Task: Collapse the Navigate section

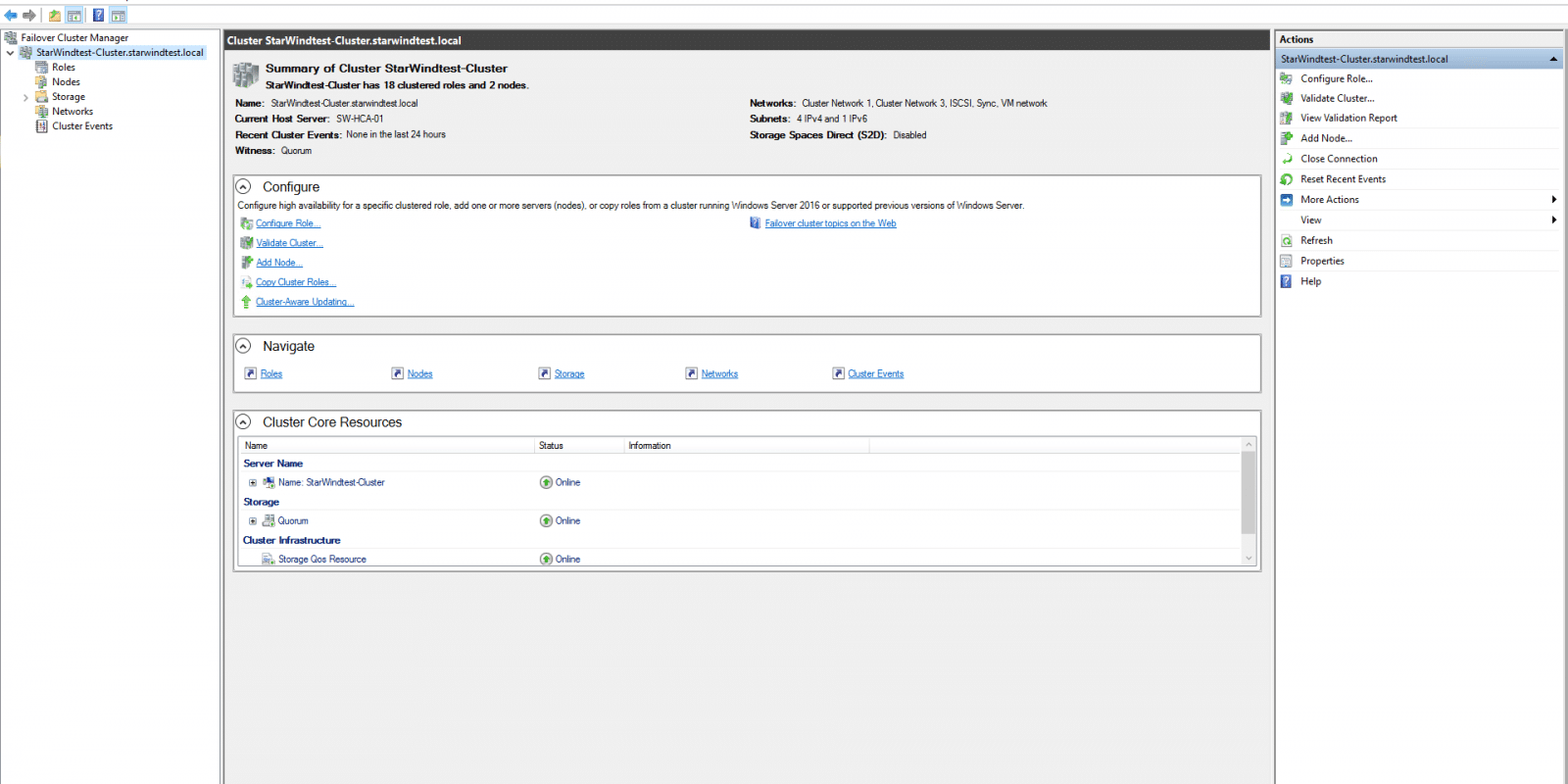Action: [x=243, y=346]
